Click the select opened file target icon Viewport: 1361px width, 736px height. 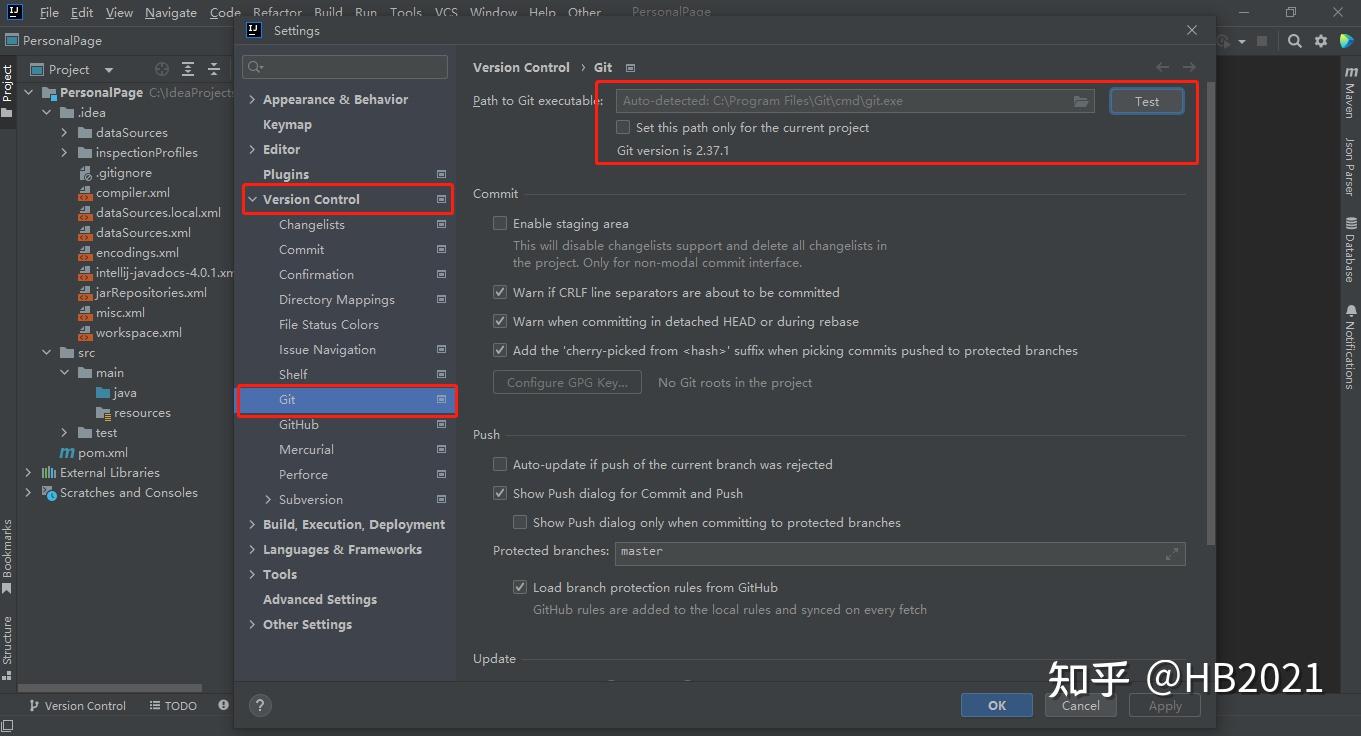pos(162,69)
